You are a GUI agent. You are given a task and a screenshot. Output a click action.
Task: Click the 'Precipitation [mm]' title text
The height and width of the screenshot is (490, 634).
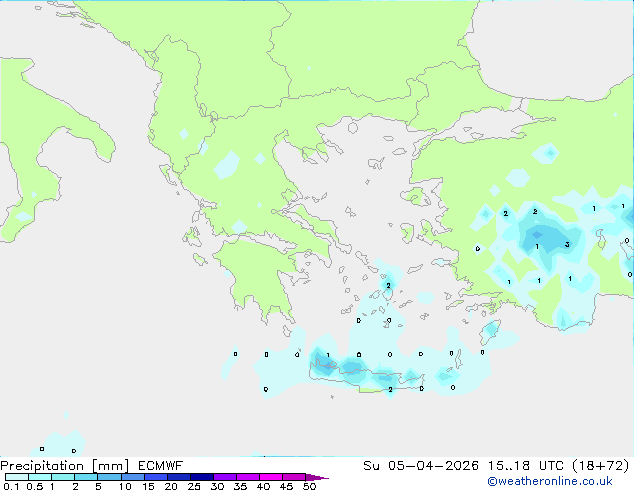64,466
